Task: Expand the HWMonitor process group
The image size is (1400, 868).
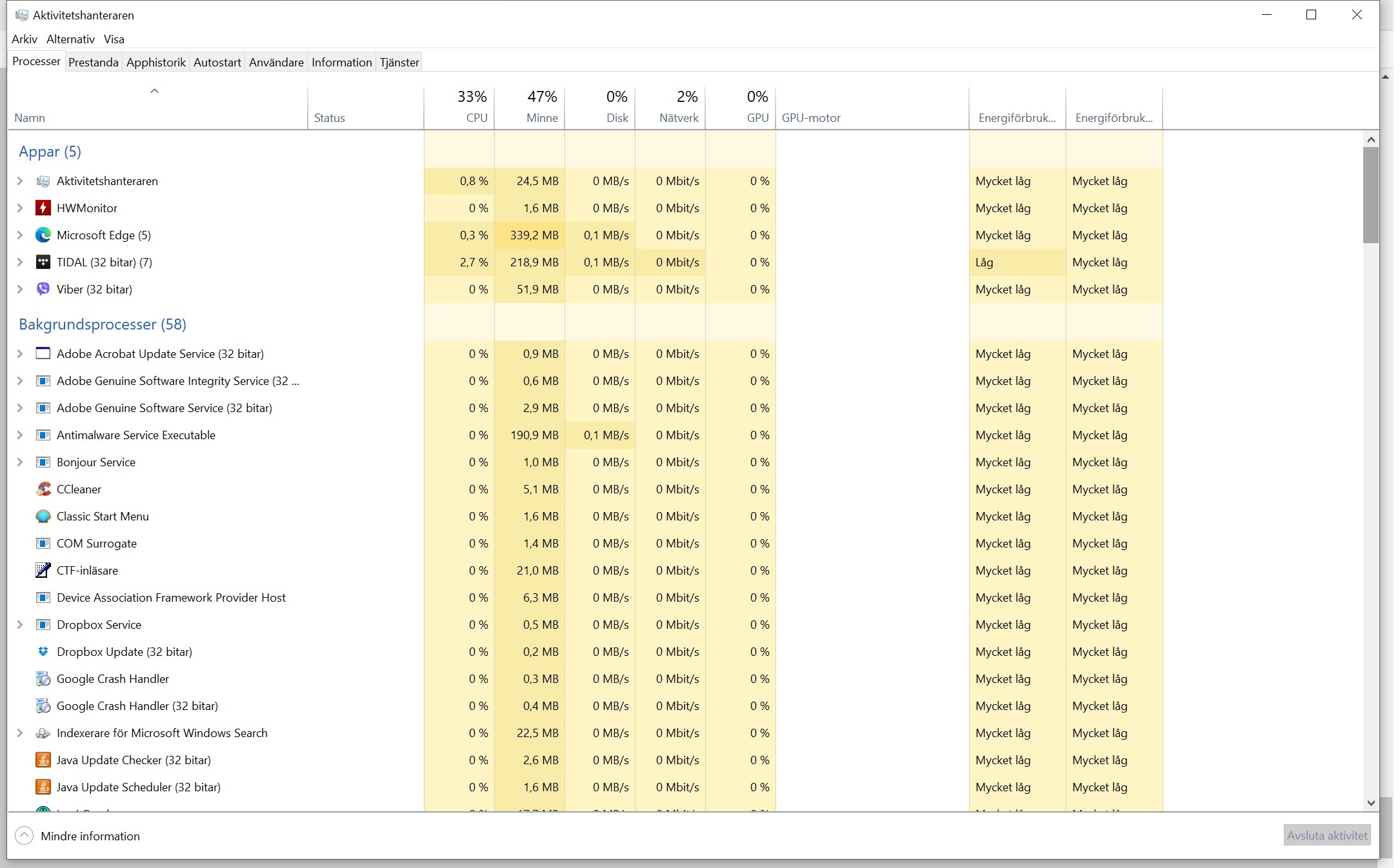Action: [20, 208]
